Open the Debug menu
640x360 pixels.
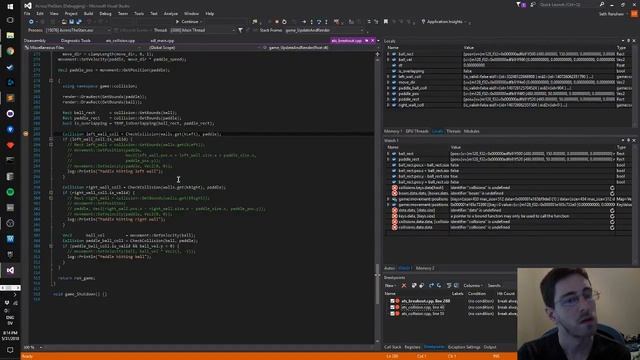(x=105, y=13)
